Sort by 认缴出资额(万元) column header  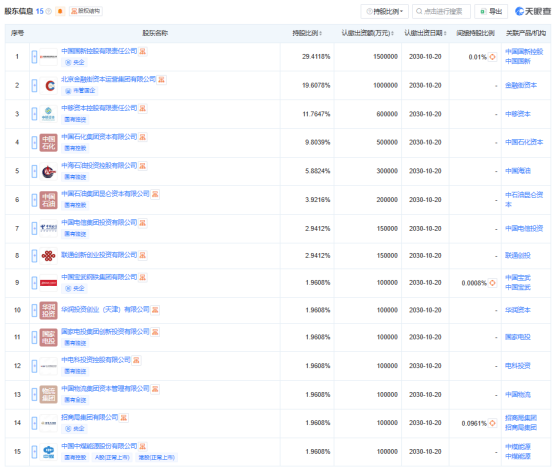pos(367,33)
